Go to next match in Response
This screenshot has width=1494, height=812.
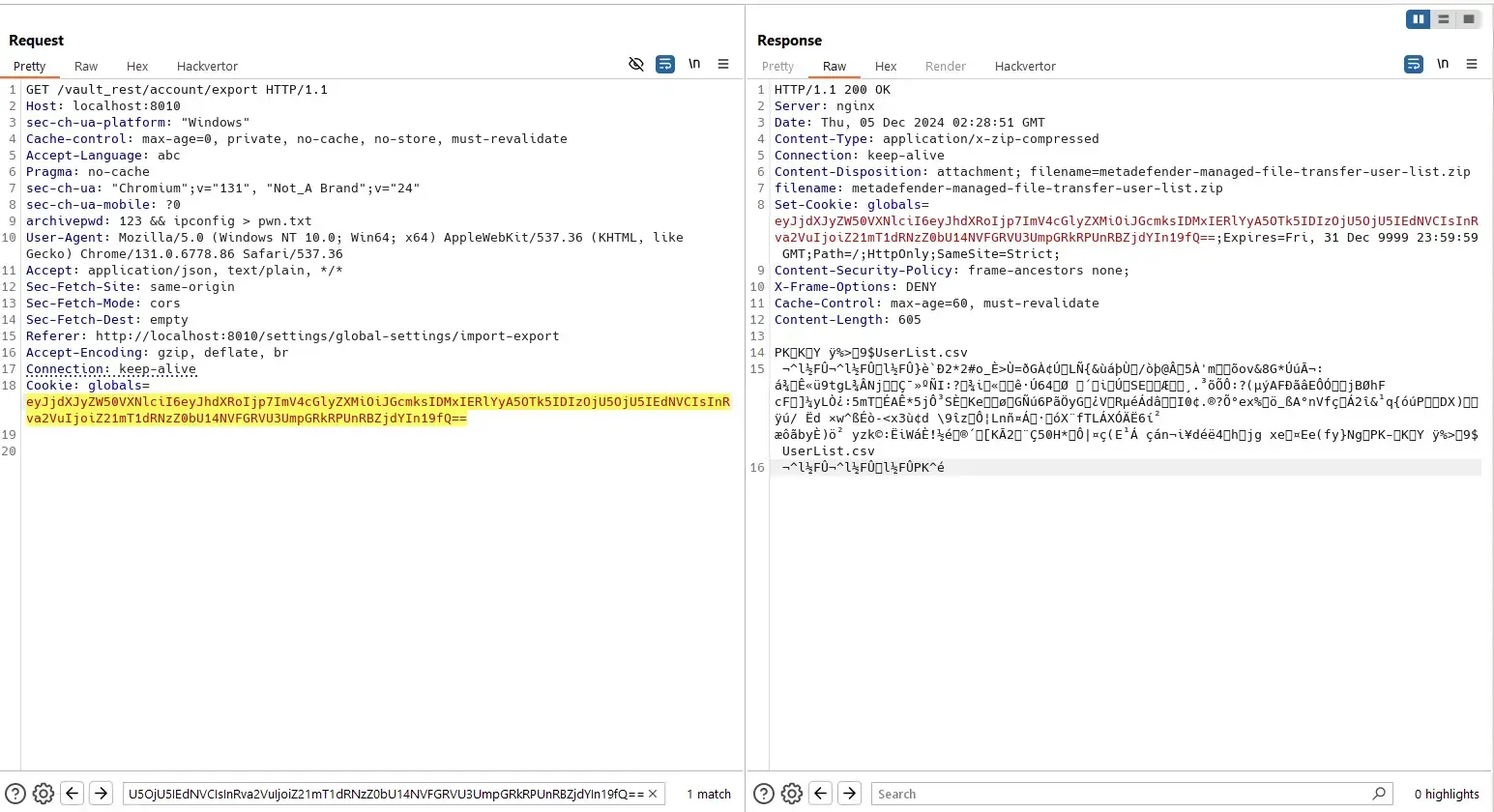coord(849,794)
